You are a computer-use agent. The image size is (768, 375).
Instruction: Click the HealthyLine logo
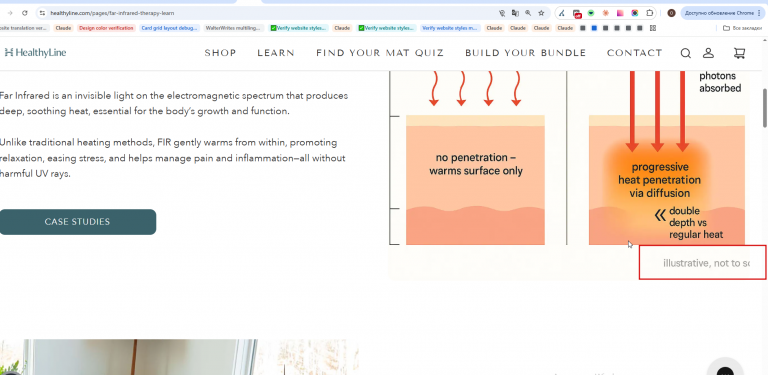(x=35, y=52)
